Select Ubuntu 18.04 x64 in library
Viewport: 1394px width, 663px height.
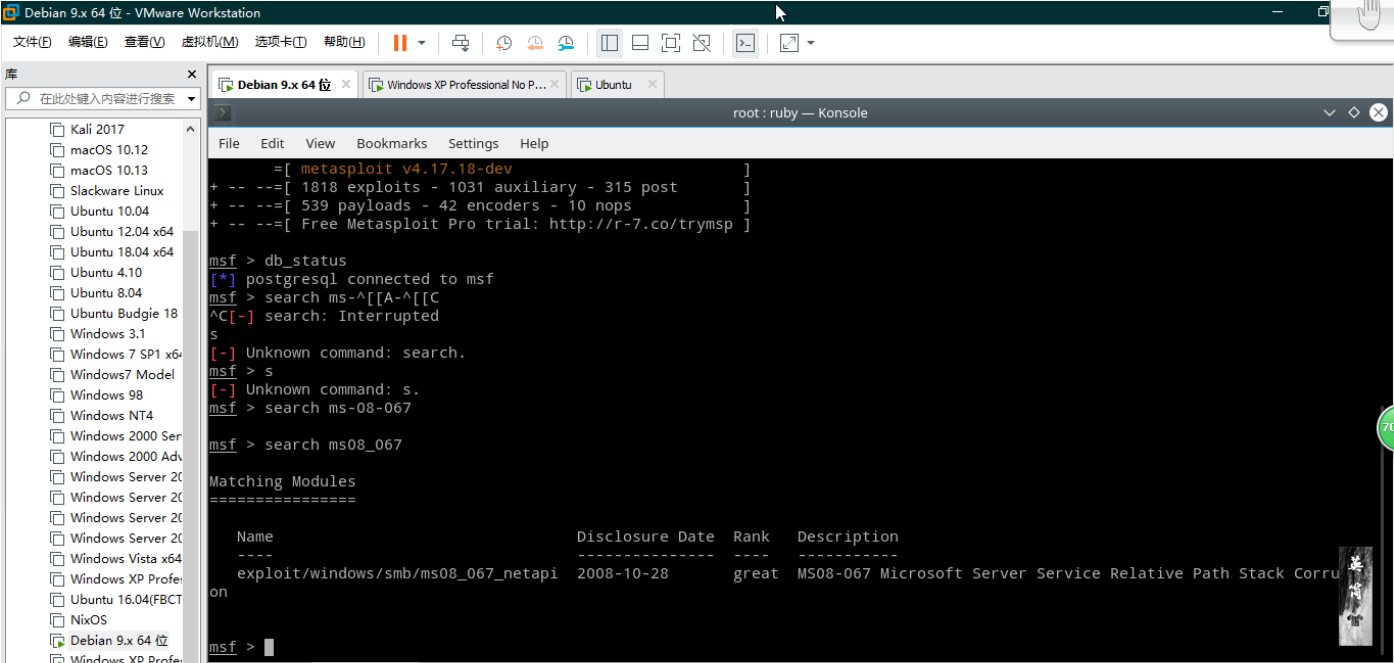121,252
